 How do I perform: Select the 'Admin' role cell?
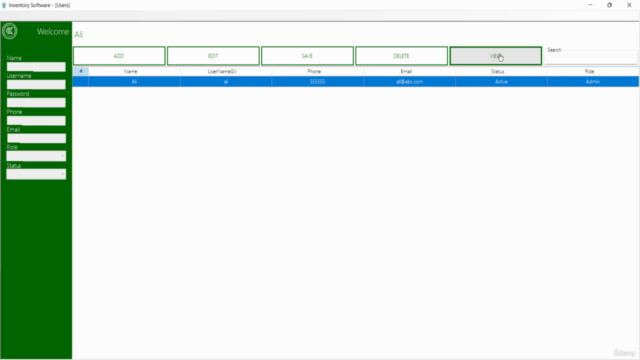pos(593,82)
